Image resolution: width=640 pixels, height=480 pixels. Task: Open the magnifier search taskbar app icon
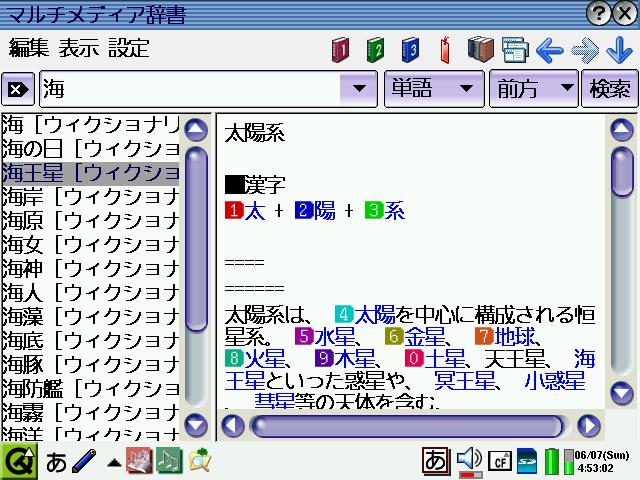pos(200,461)
